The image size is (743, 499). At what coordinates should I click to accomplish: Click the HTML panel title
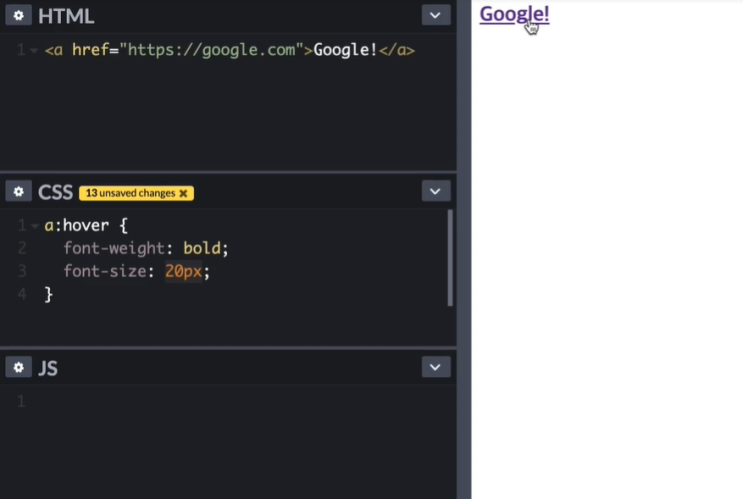coord(66,16)
